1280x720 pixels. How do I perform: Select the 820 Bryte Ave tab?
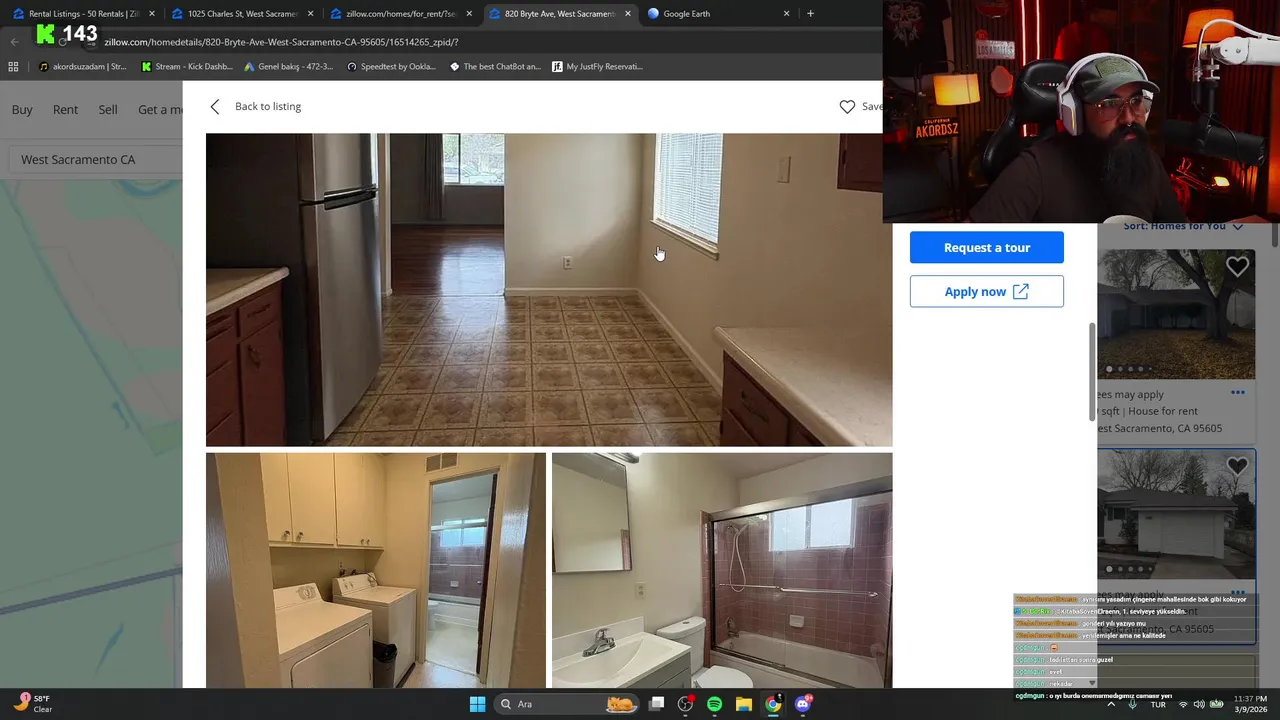(560, 14)
